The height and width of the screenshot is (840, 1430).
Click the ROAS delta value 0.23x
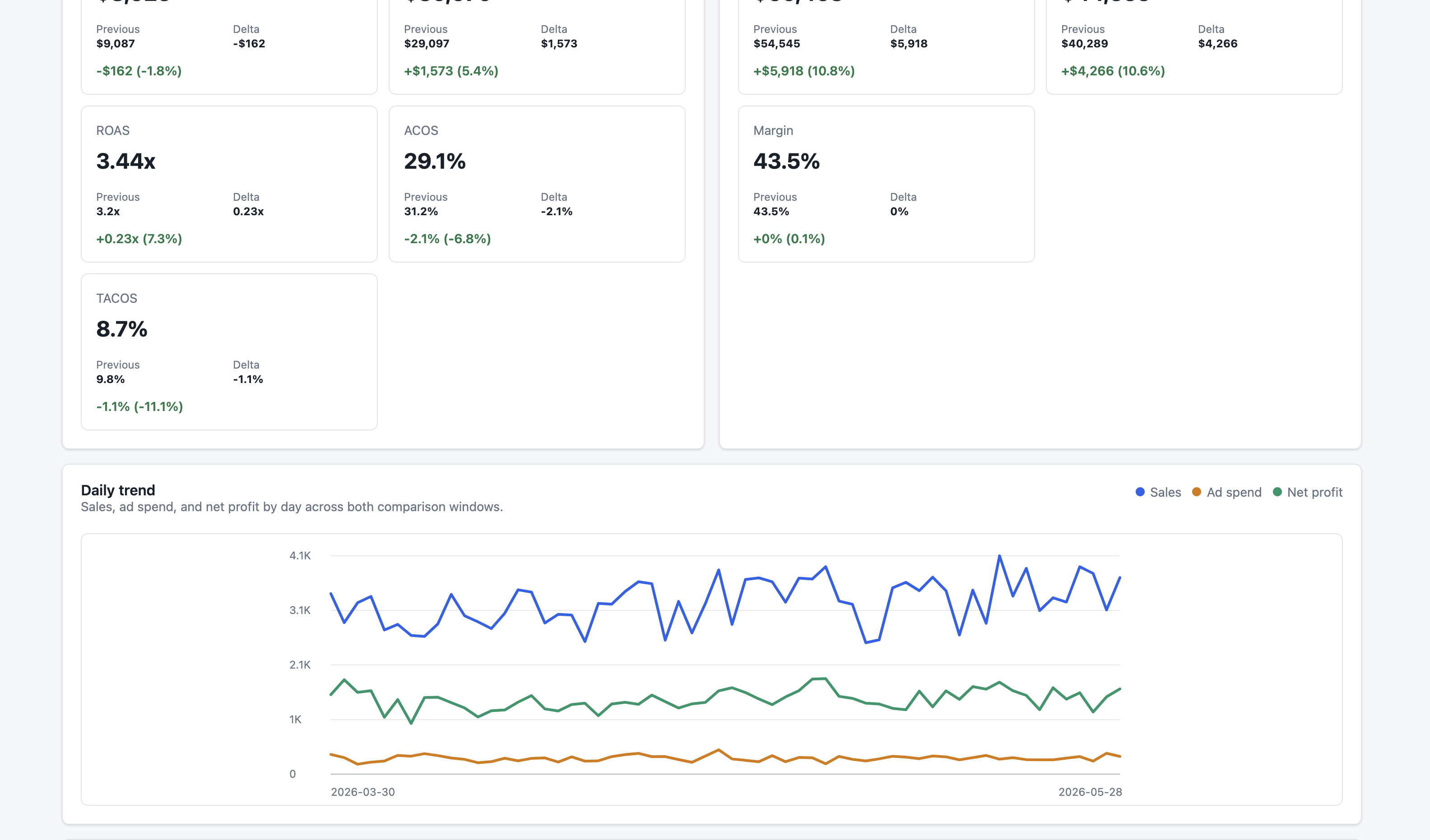coord(249,212)
